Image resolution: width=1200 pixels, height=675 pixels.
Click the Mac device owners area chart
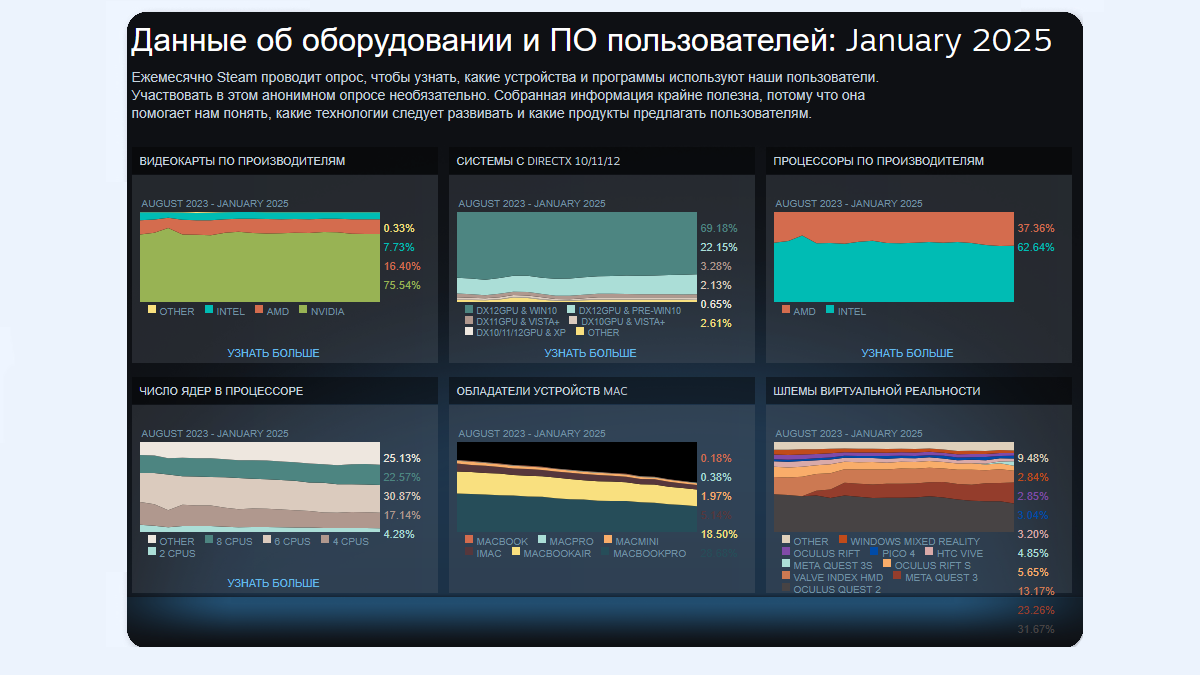pyautogui.click(x=577, y=487)
